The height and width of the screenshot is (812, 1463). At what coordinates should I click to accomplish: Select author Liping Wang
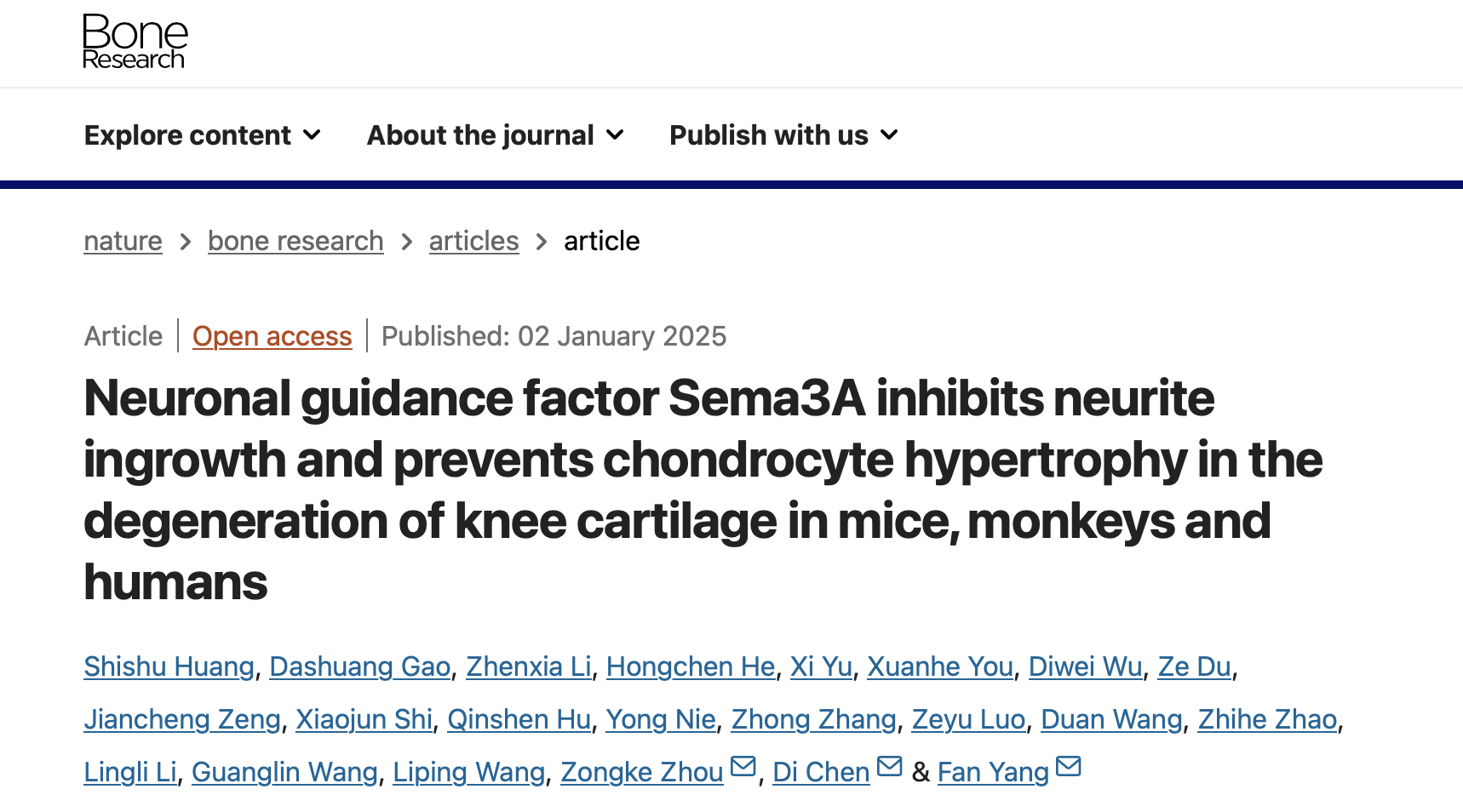pos(468,773)
